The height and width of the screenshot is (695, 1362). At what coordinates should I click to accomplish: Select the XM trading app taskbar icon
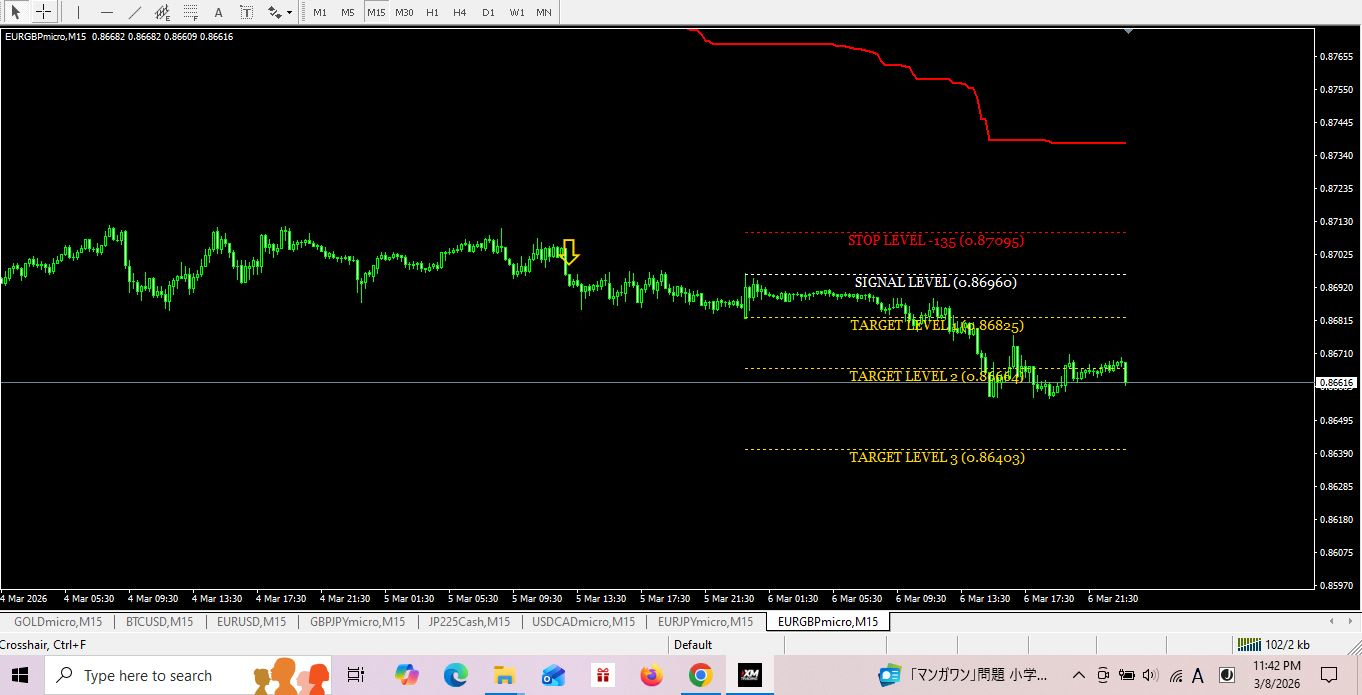pos(750,675)
